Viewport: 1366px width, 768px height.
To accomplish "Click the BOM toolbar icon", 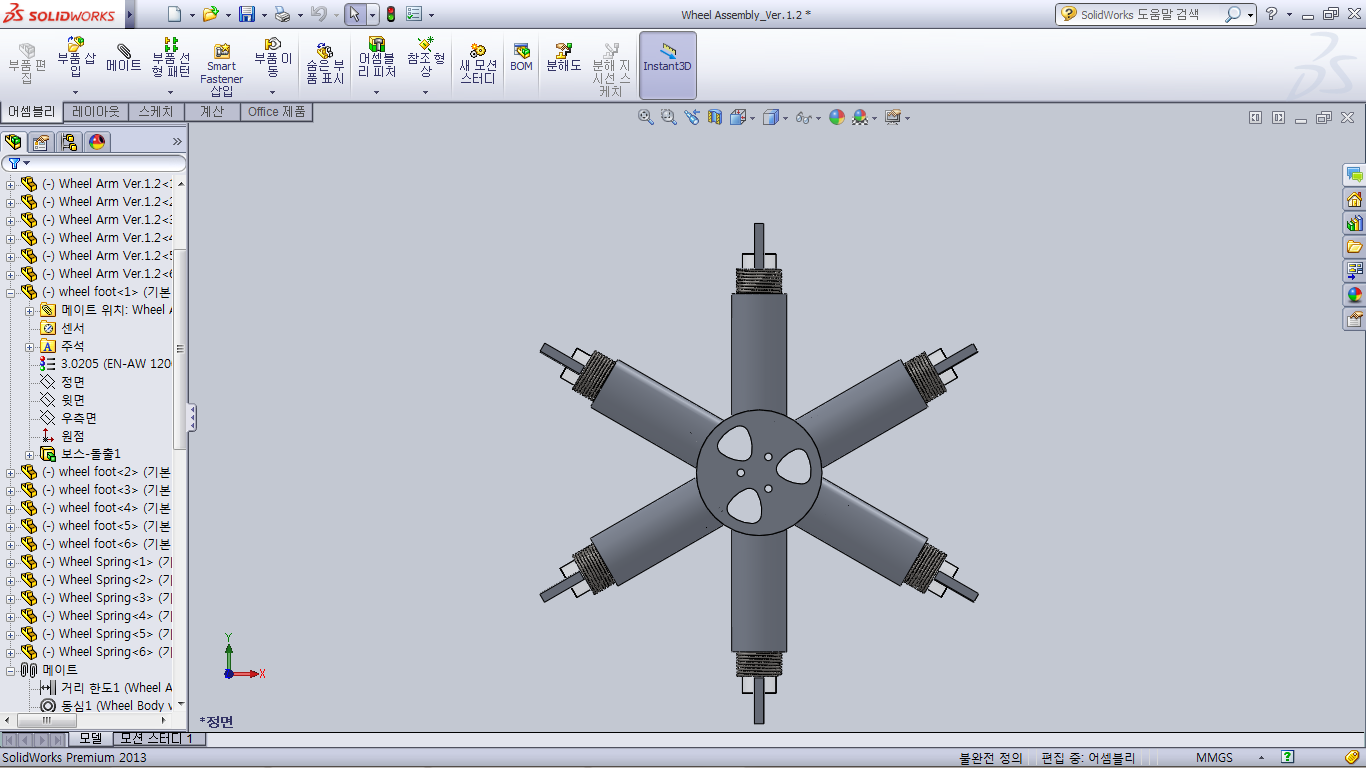I will tap(521, 58).
